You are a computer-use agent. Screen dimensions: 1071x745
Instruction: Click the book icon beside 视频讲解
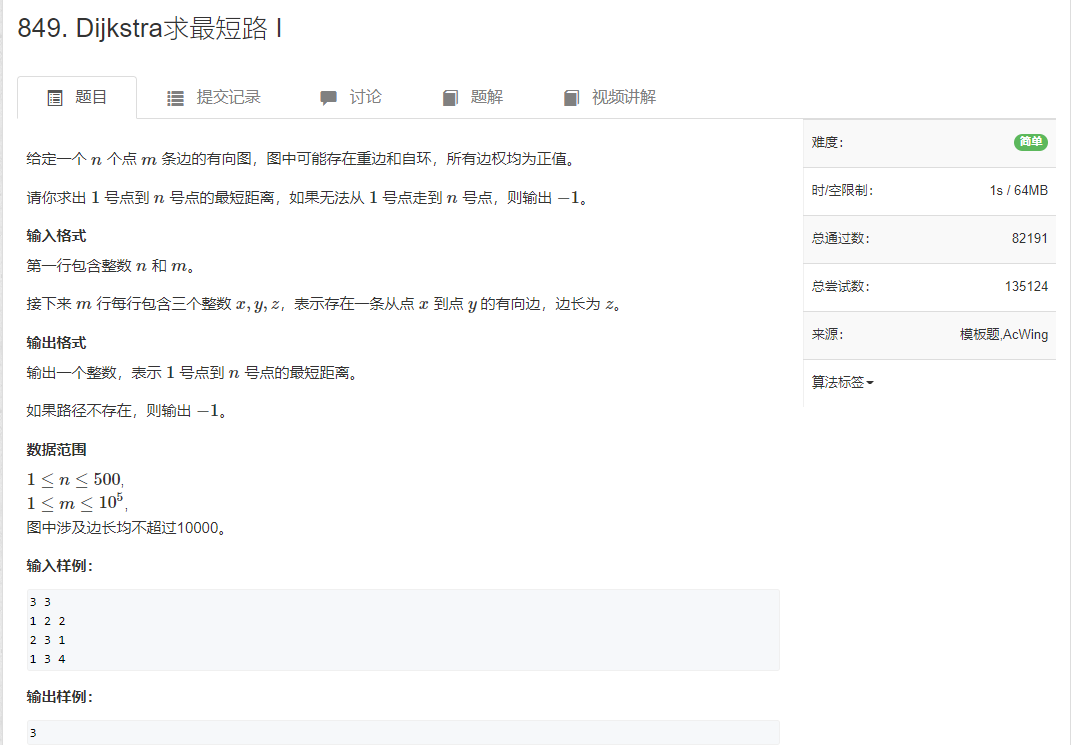tap(571, 96)
